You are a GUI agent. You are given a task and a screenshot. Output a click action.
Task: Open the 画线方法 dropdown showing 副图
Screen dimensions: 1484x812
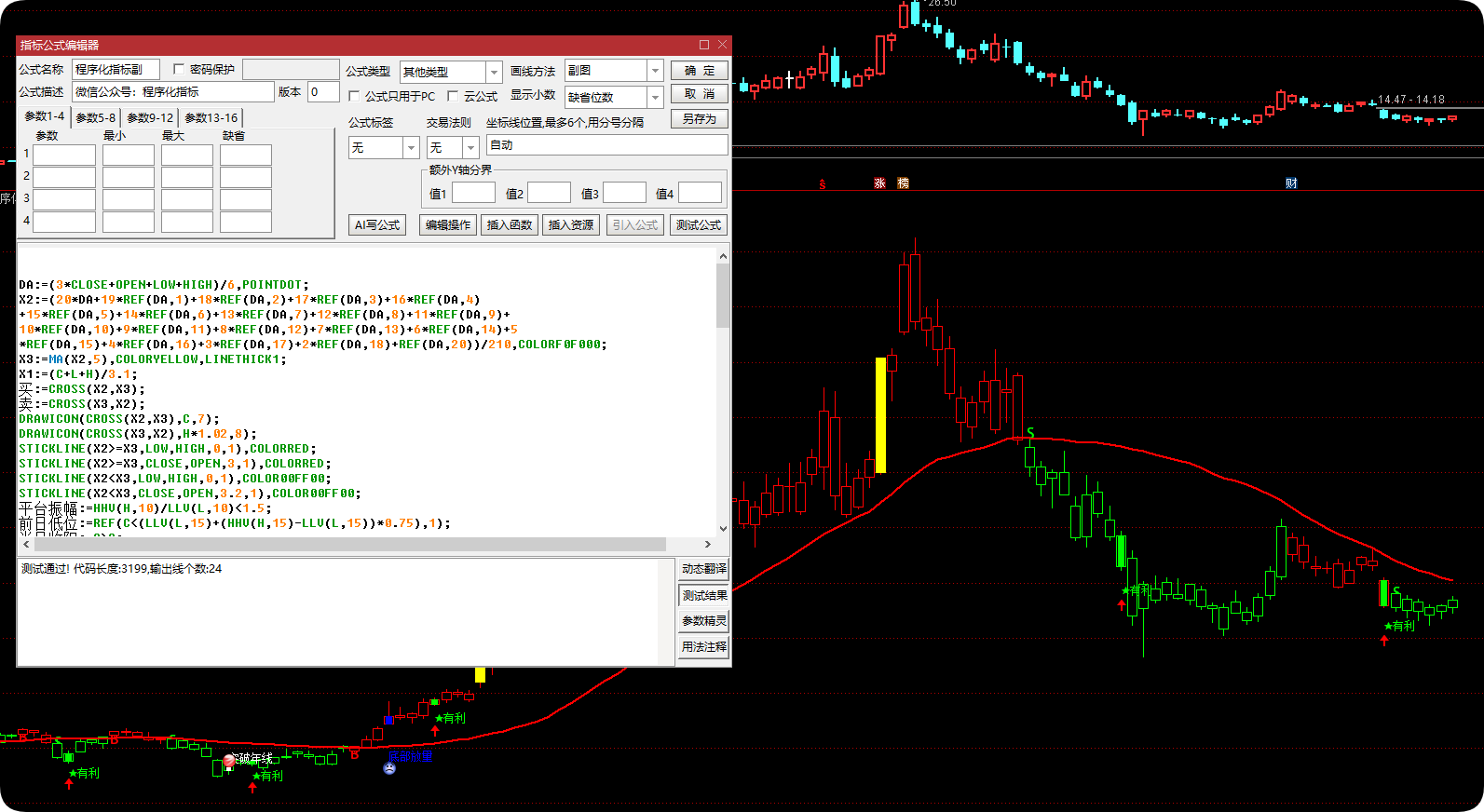pyautogui.click(x=655, y=71)
